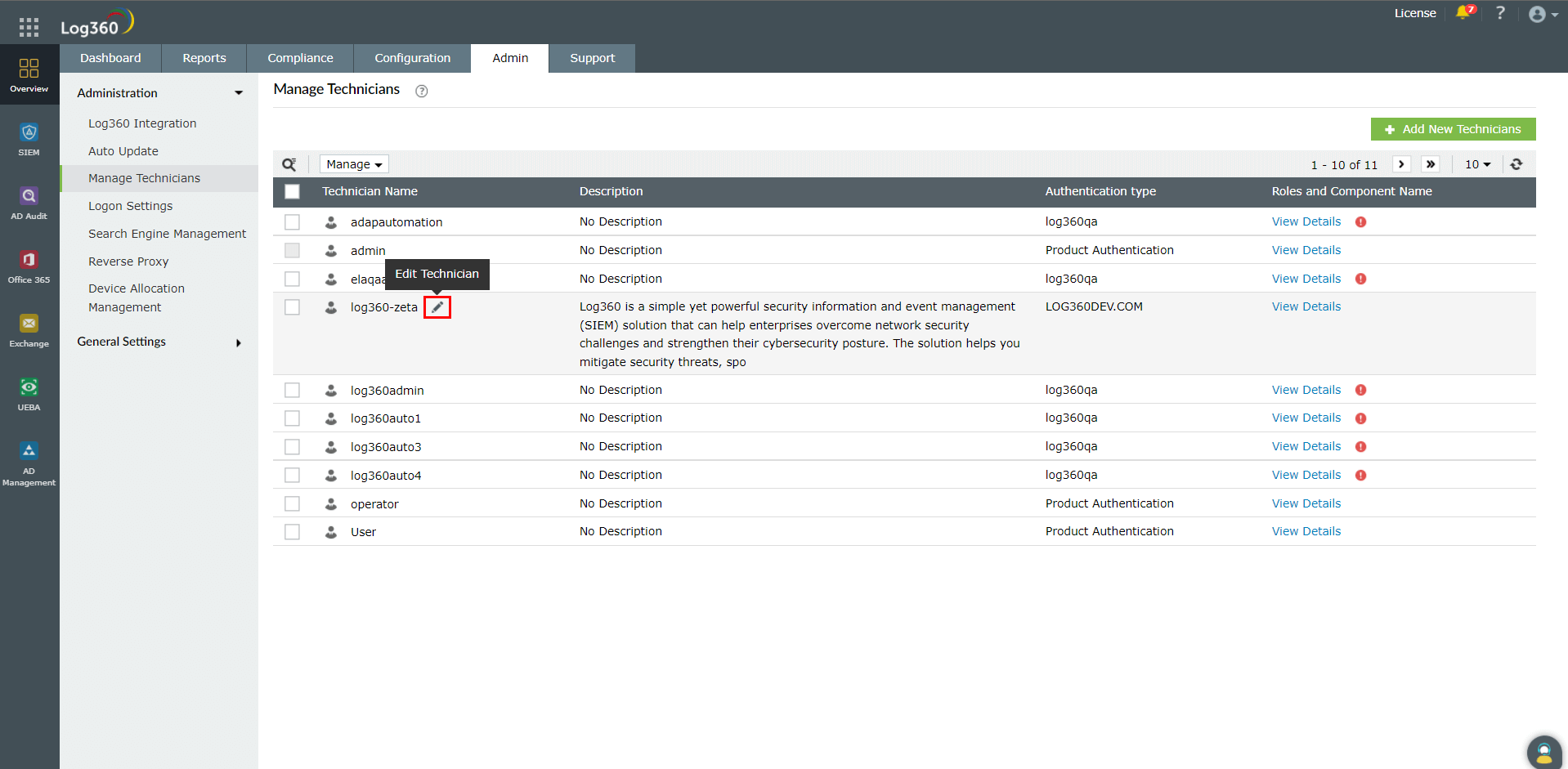1568x769 pixels.
Task: Go to next page of technicians
Action: (1401, 164)
